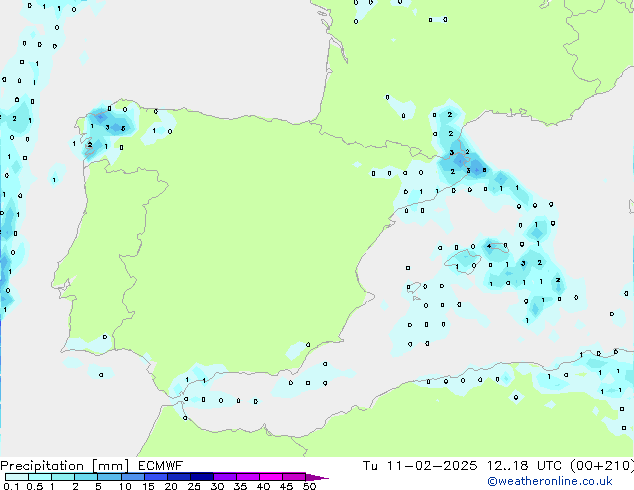Click the '15' legend scale label
Viewport: 634px width, 490px height.
click(148, 486)
